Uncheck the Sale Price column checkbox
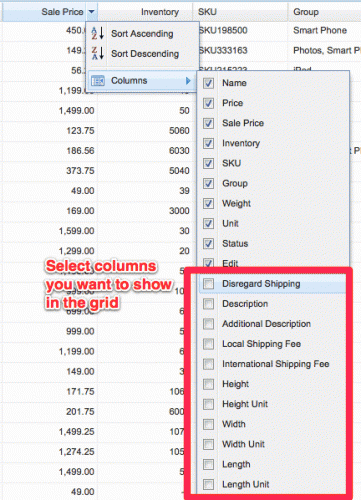 click(209, 123)
